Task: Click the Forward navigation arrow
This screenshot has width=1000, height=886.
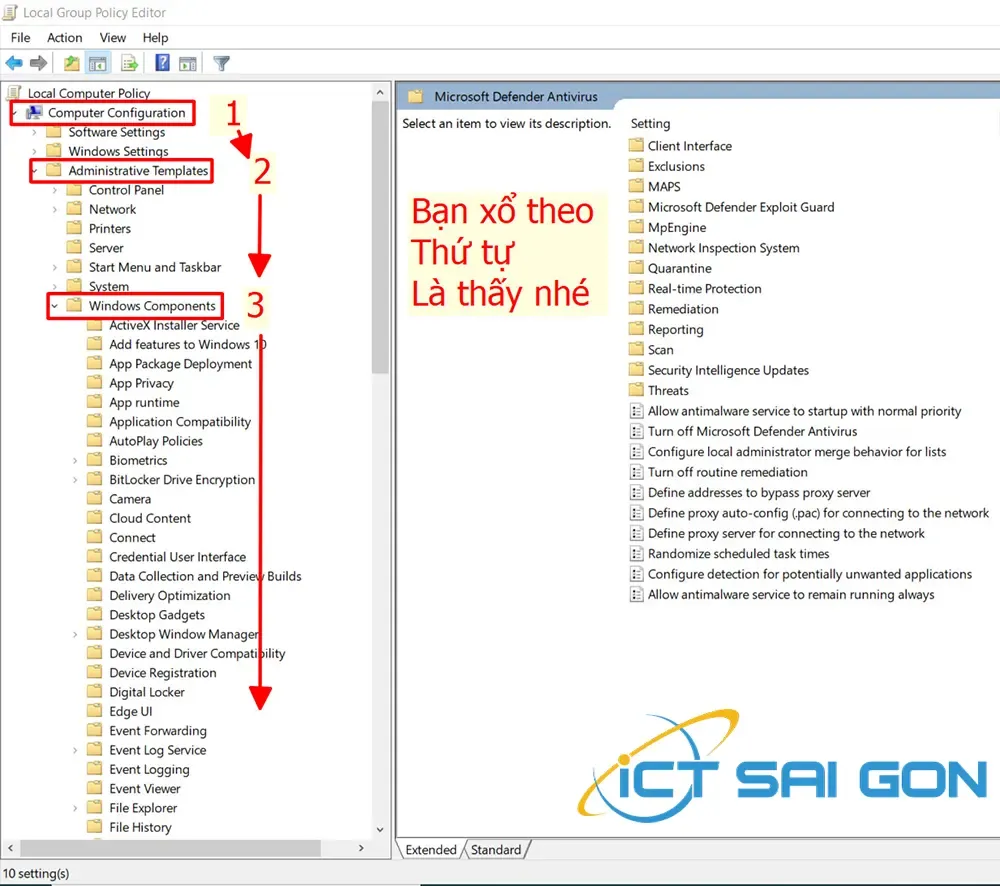Action: (38, 62)
